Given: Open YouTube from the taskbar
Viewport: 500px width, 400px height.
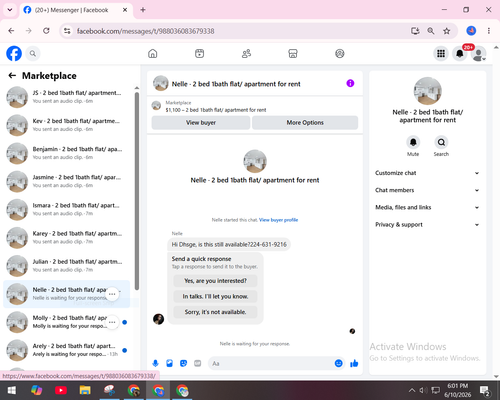Looking at the screenshot, I should coord(61,390).
